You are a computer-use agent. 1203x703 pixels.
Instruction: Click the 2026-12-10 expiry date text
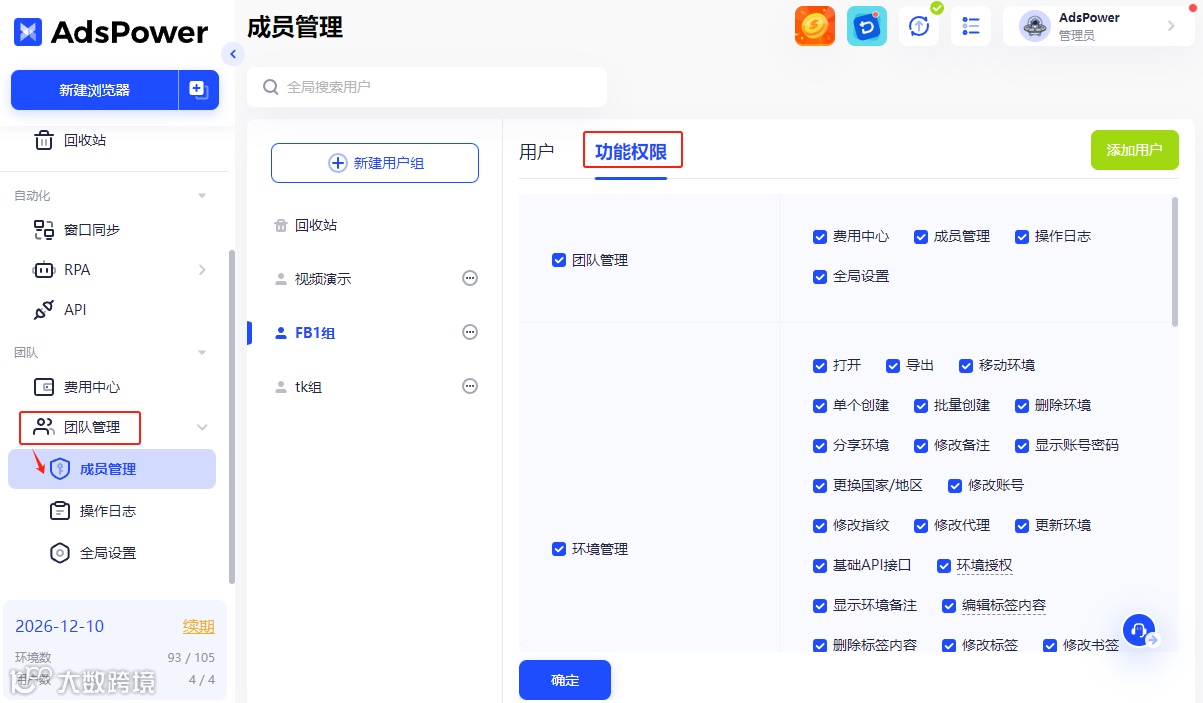click(x=59, y=627)
